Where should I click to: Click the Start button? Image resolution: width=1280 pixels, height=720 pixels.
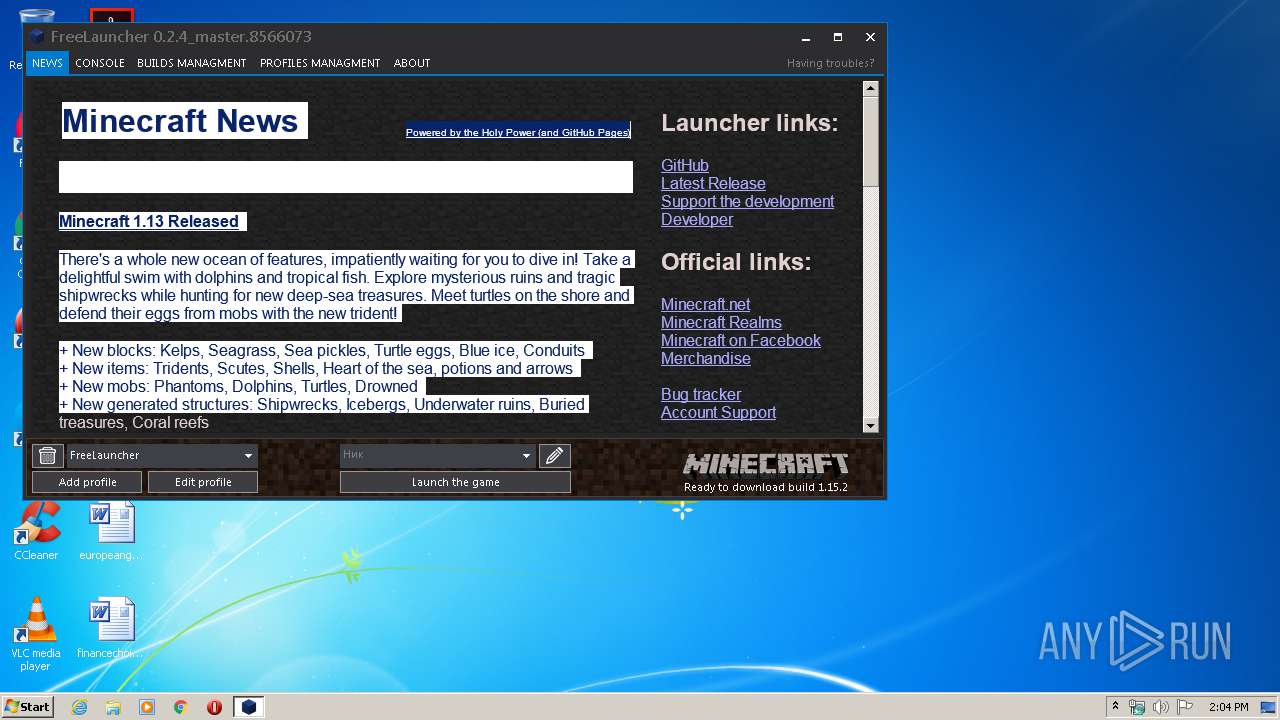pos(28,707)
